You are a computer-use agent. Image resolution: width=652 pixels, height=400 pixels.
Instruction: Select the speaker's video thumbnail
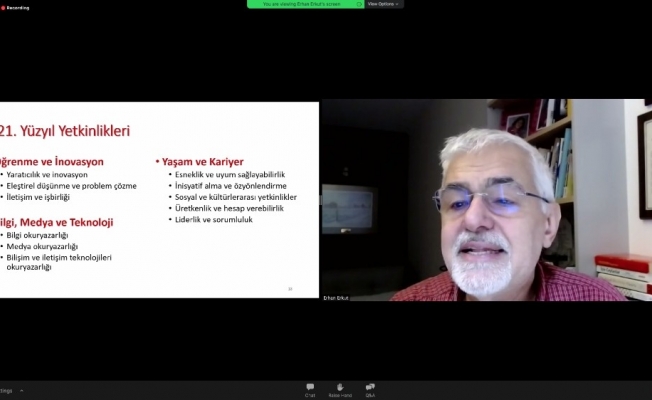tap(486, 200)
